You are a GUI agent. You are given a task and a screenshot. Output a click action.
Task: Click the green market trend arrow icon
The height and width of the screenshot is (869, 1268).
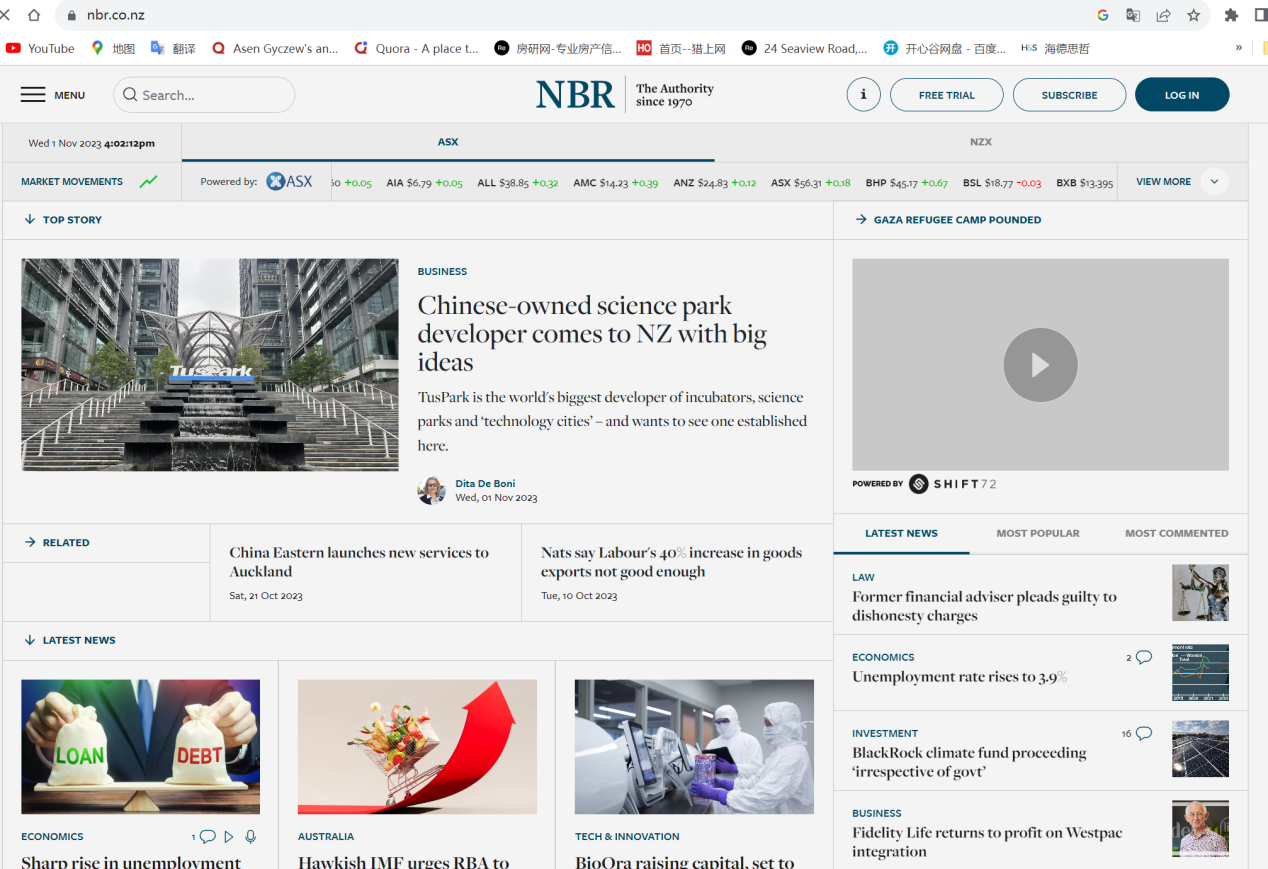coord(149,182)
